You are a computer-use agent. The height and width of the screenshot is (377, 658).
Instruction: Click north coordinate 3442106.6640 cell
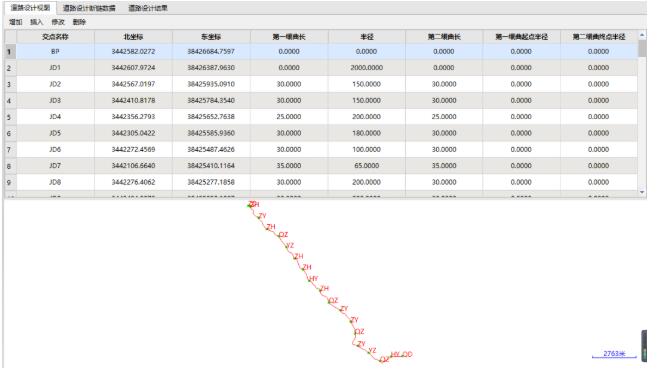133,166
